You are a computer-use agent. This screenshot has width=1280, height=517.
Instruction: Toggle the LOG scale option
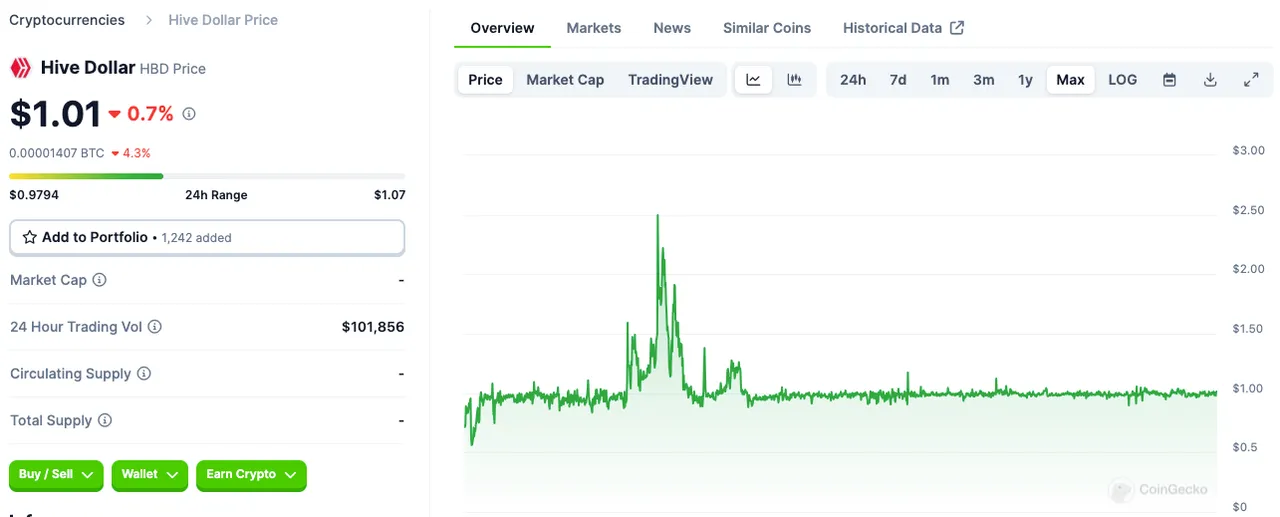coord(1123,80)
